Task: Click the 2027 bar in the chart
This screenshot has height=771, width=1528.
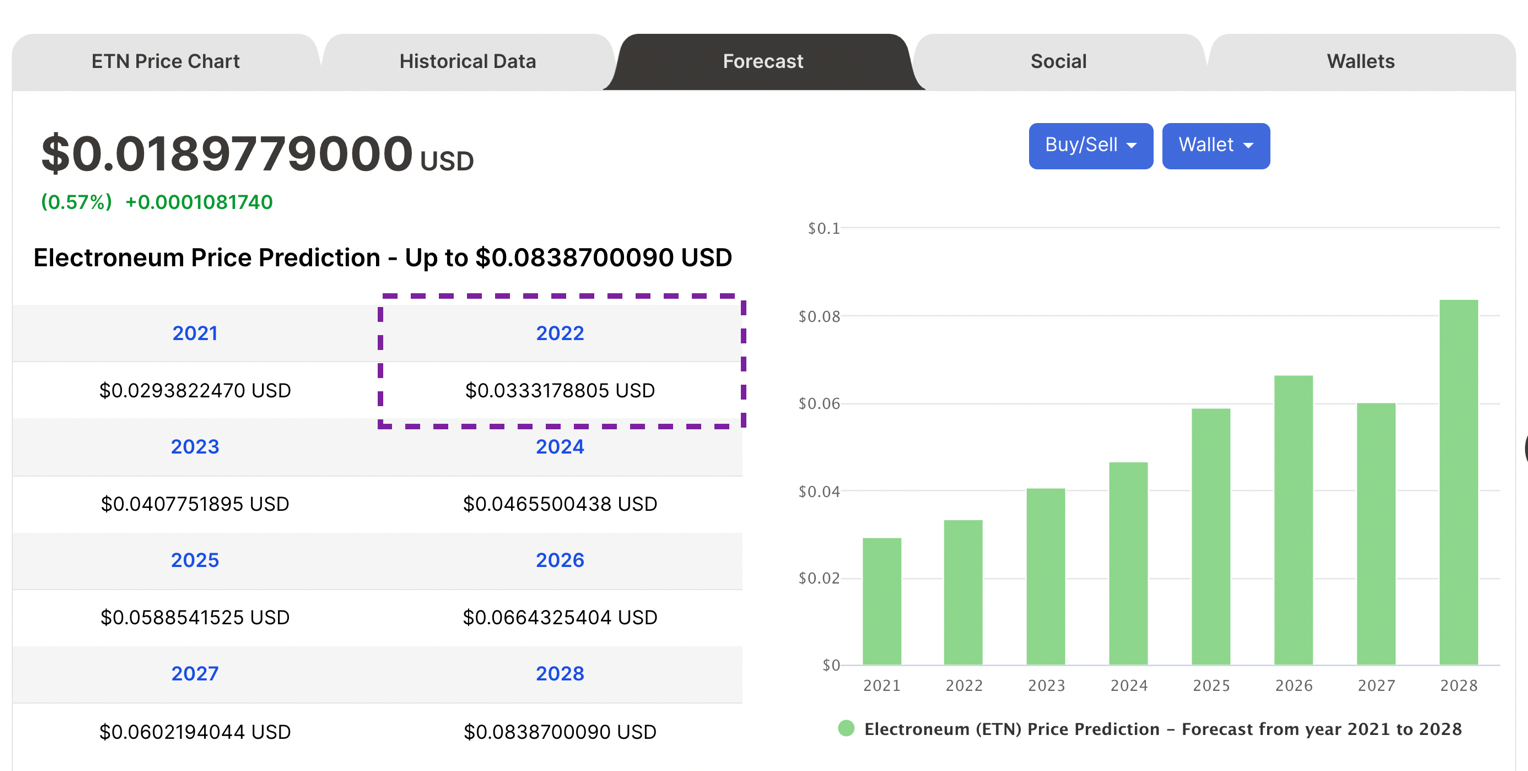Action: 1376,534
